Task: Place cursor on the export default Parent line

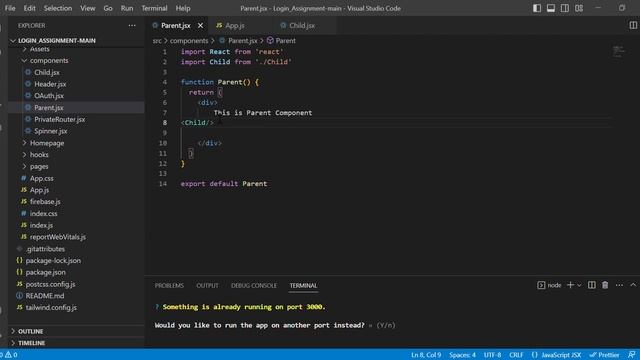Action: pyautogui.click(x=224, y=184)
